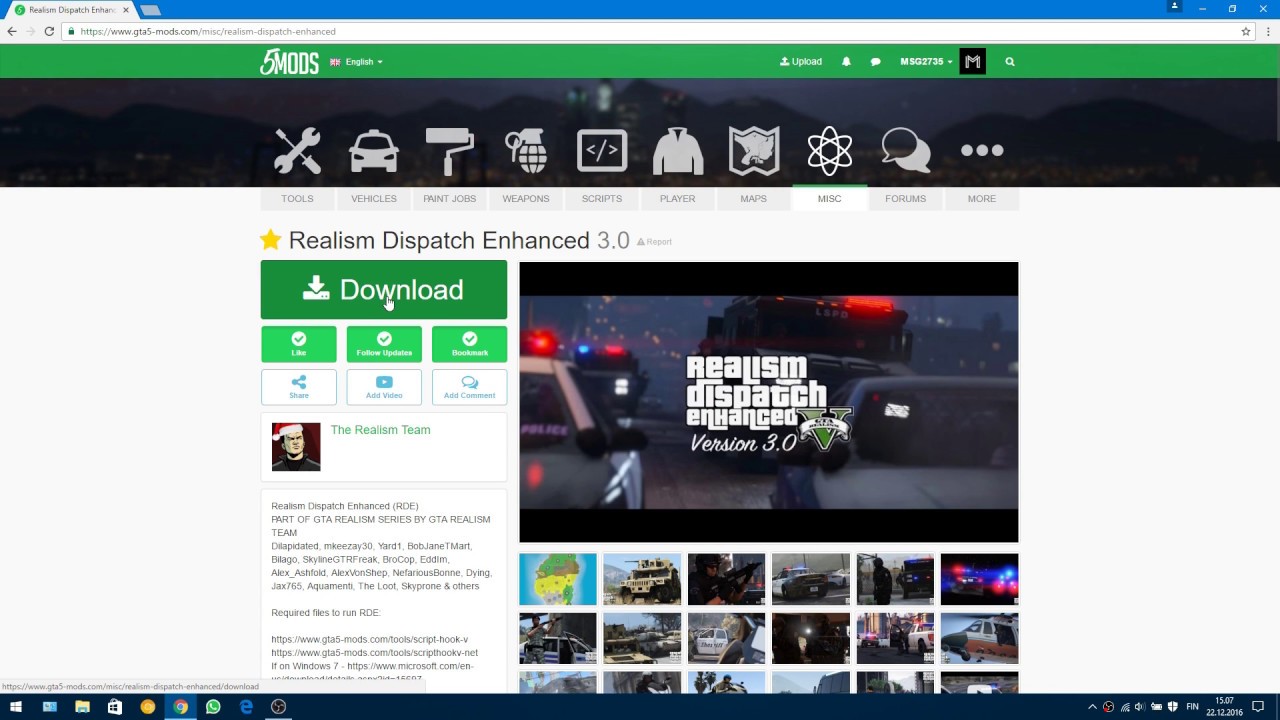The height and width of the screenshot is (720, 1280).
Task: Open the Misc atom icon
Action: 830,151
